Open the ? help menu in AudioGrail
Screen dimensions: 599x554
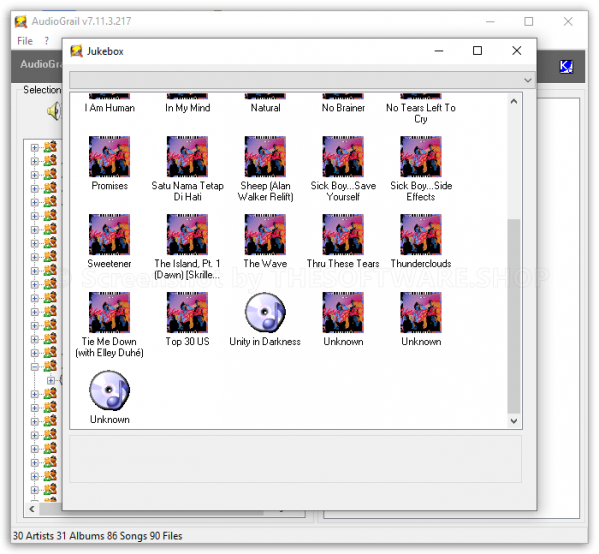[x=47, y=41]
